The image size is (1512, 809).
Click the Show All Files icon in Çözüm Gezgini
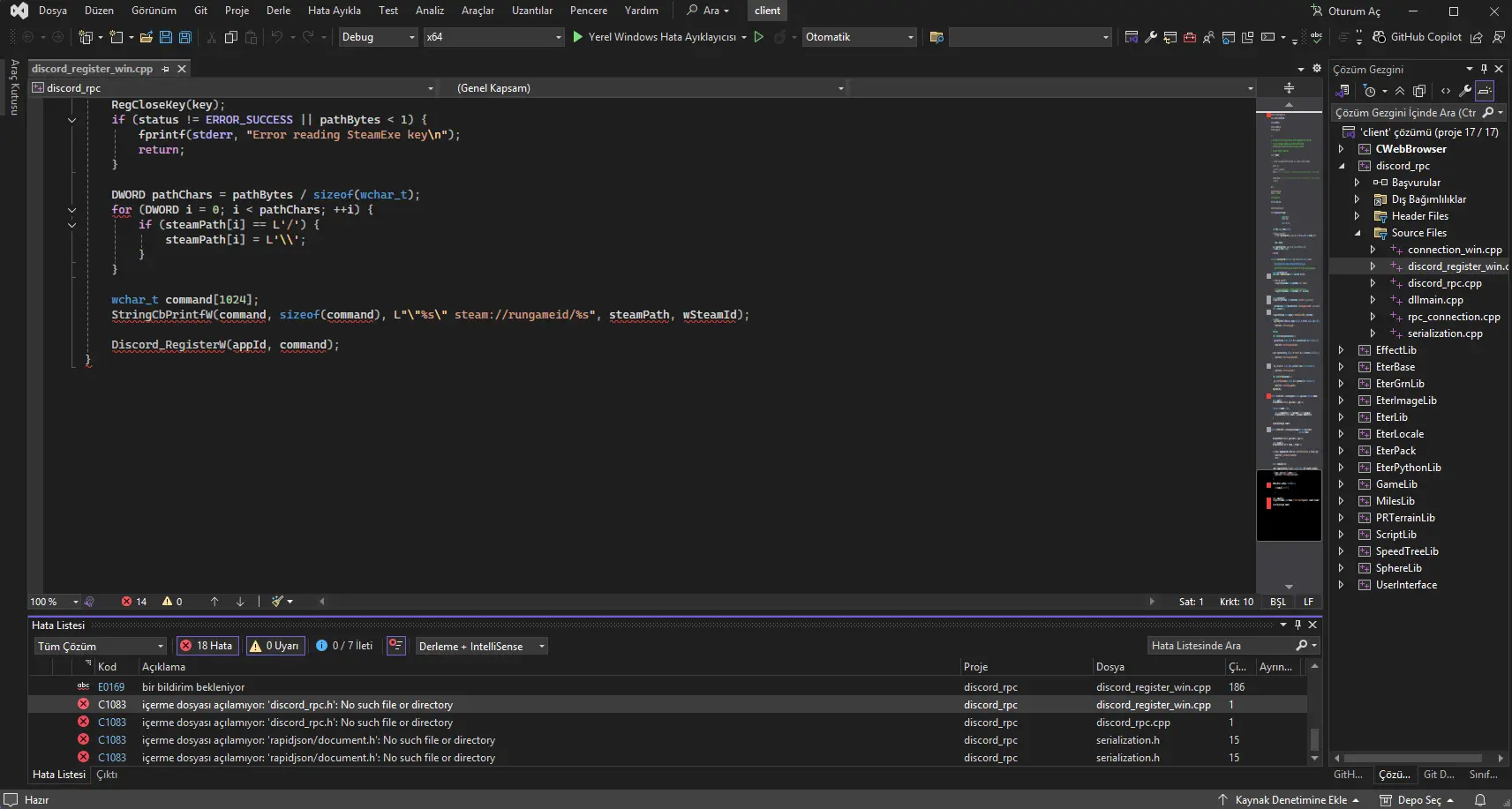point(1419,91)
